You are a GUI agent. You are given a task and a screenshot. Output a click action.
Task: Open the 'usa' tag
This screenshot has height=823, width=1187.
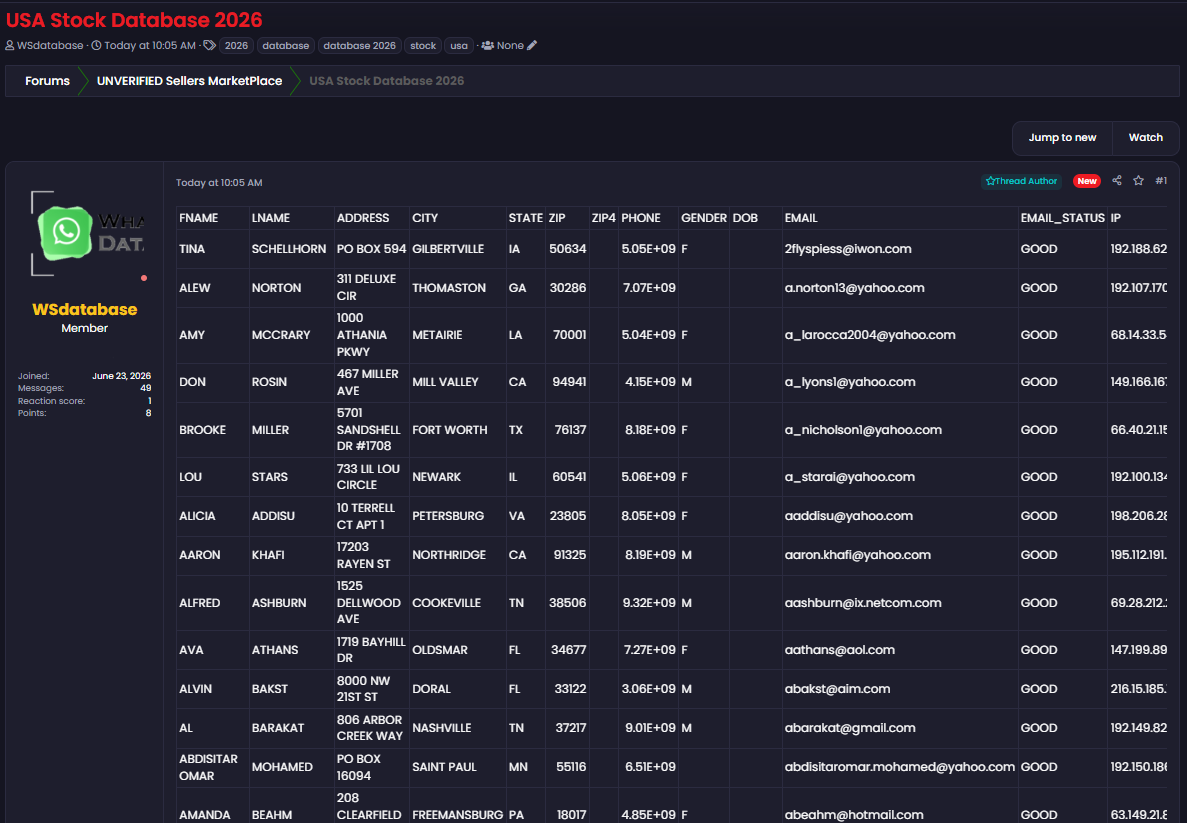point(459,45)
